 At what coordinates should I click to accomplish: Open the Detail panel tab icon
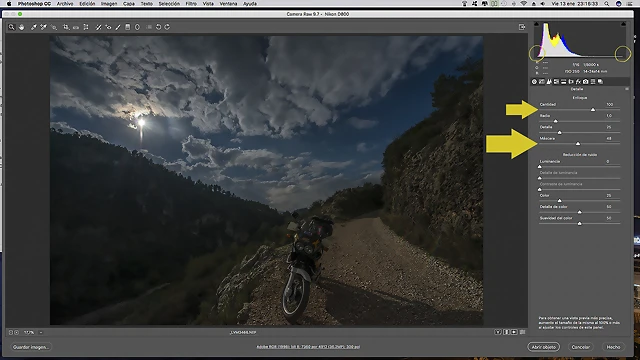coord(549,82)
